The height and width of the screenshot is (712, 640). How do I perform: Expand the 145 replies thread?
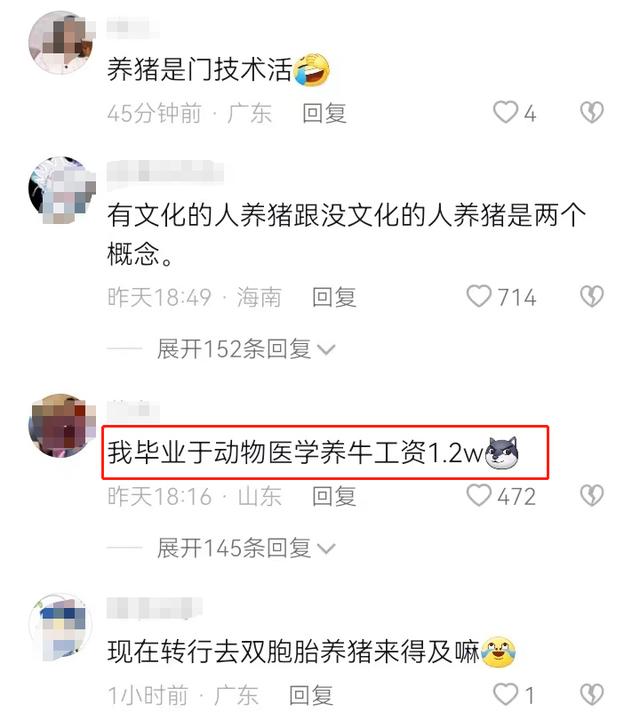coord(246,548)
